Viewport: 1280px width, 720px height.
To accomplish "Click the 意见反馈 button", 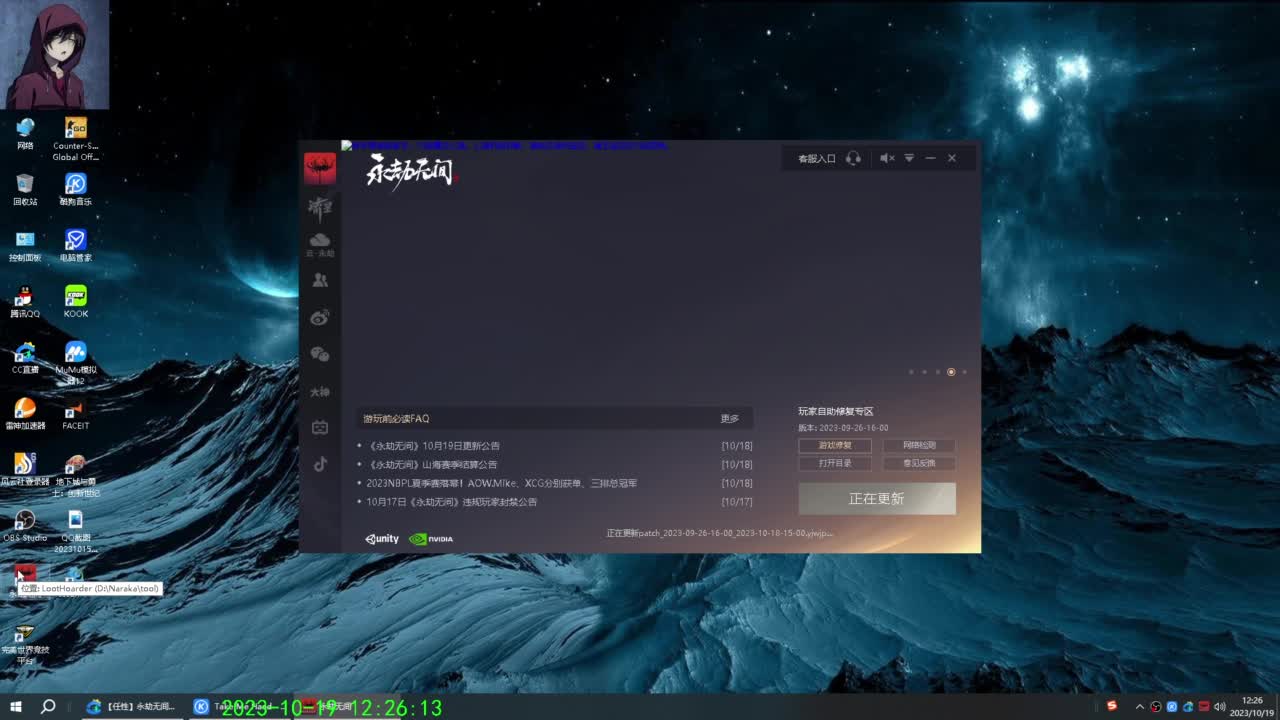I will (x=919, y=463).
